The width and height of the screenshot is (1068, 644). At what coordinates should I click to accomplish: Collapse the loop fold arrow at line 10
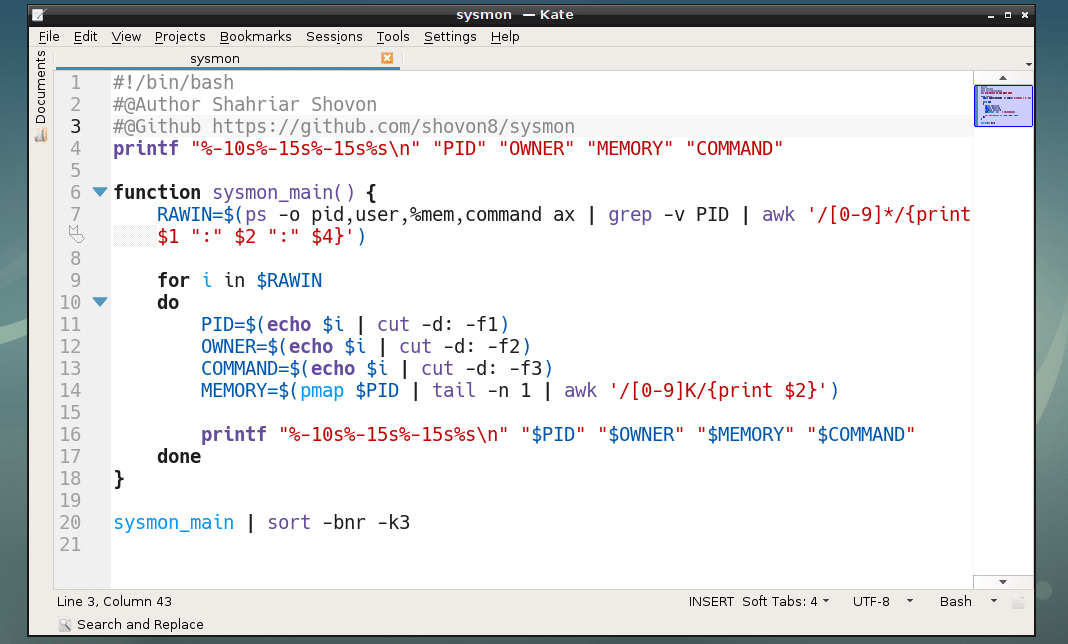[x=99, y=301]
